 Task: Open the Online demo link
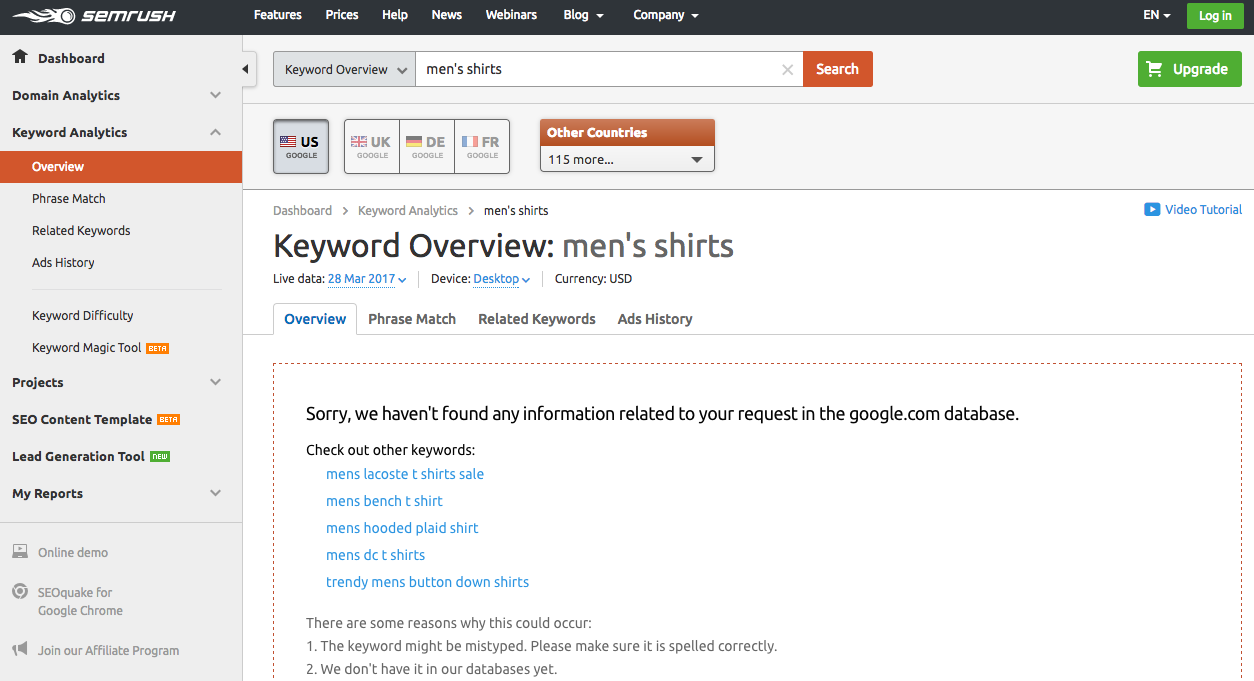click(x=73, y=553)
